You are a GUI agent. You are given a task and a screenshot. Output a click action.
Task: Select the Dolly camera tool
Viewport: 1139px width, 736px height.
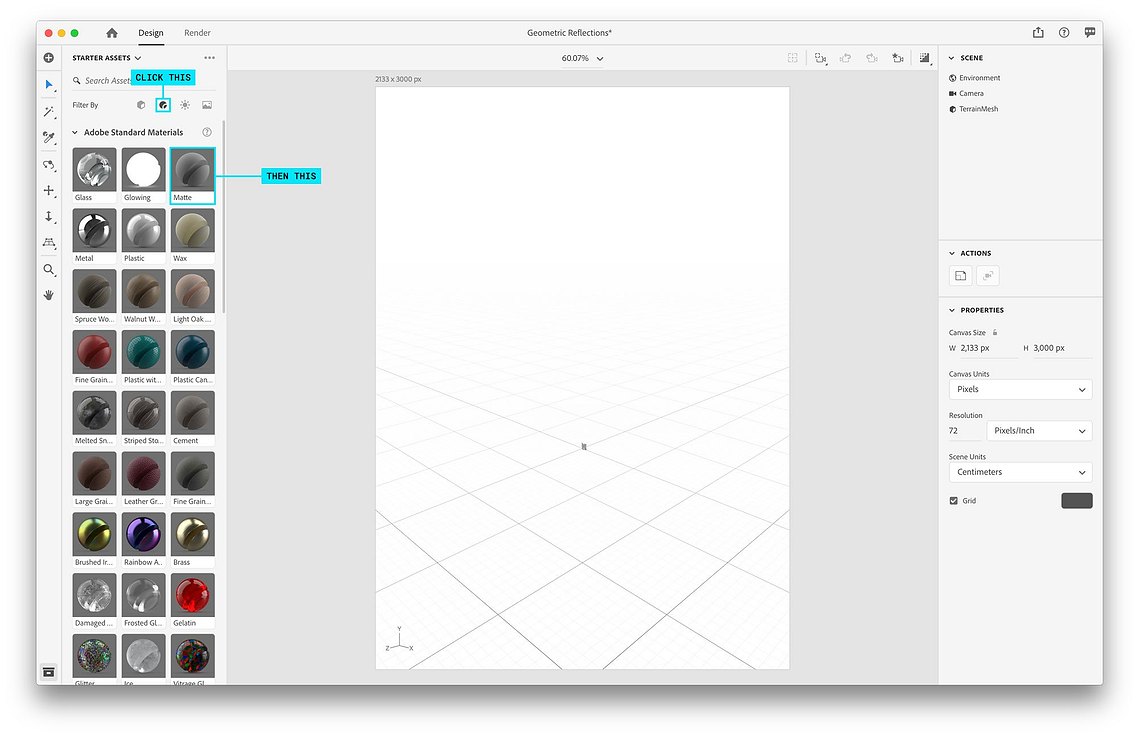pyautogui.click(x=49, y=217)
